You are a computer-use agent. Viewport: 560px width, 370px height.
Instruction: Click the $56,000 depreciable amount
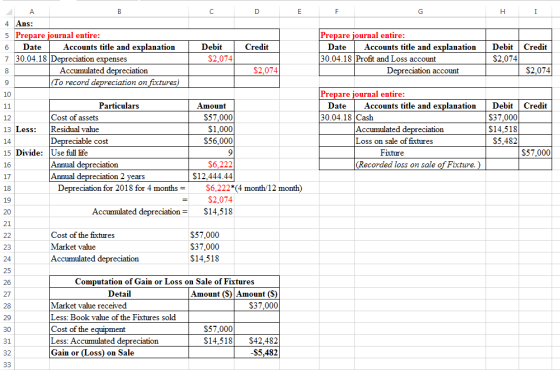(x=211, y=141)
